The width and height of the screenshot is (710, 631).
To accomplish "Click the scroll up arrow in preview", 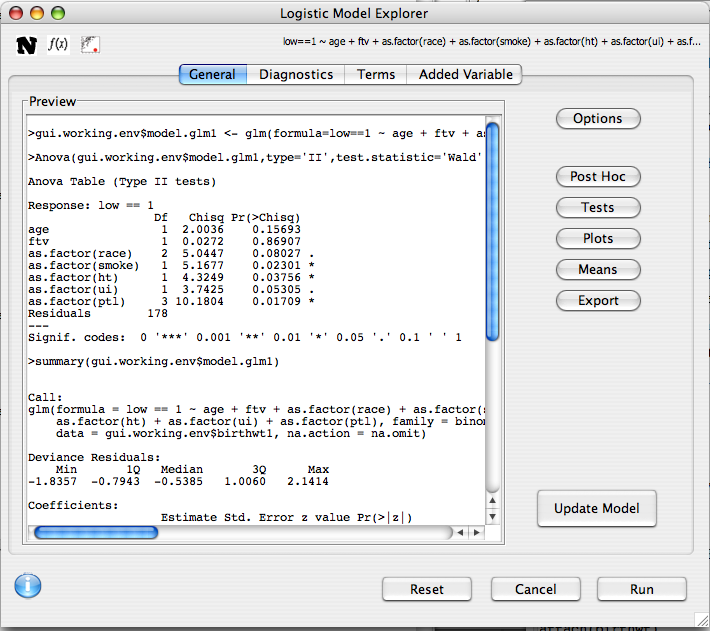I will click(492, 501).
